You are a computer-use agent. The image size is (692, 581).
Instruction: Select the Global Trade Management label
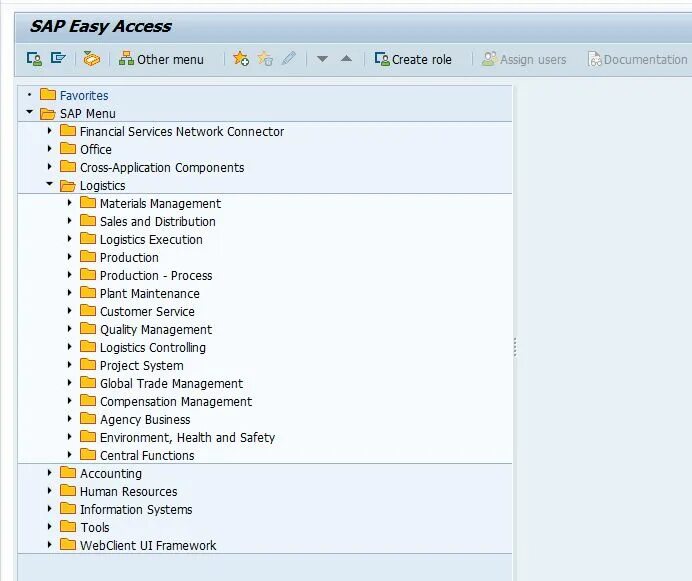(x=171, y=384)
